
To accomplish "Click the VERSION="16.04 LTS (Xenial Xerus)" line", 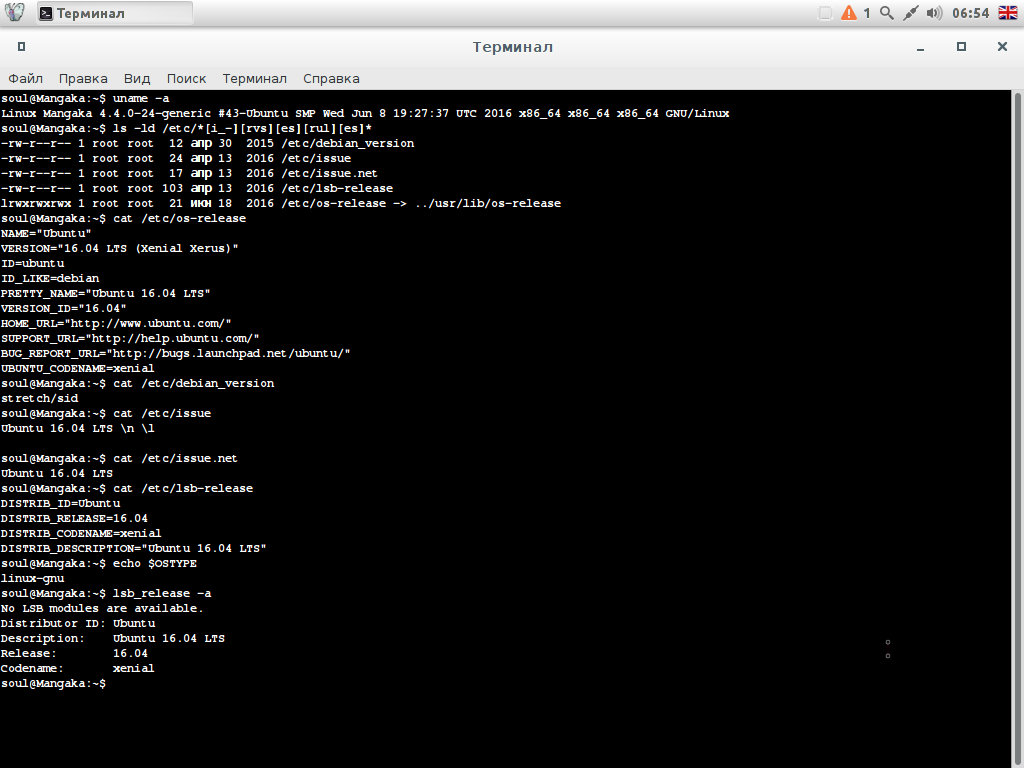I will pyautogui.click(x=120, y=248).
